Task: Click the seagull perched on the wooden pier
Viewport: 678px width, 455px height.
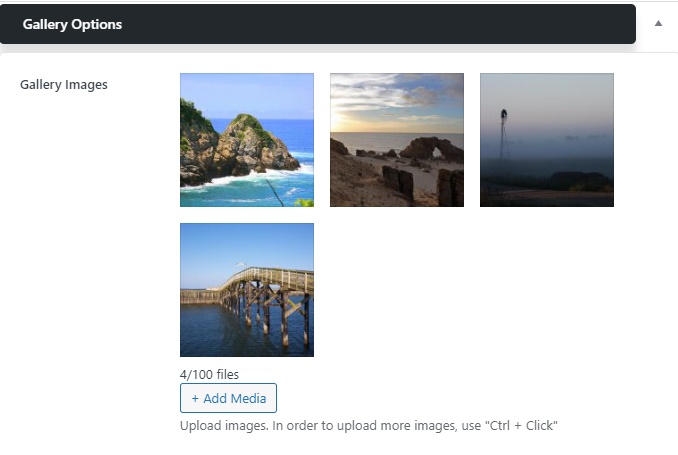Action: [241, 265]
